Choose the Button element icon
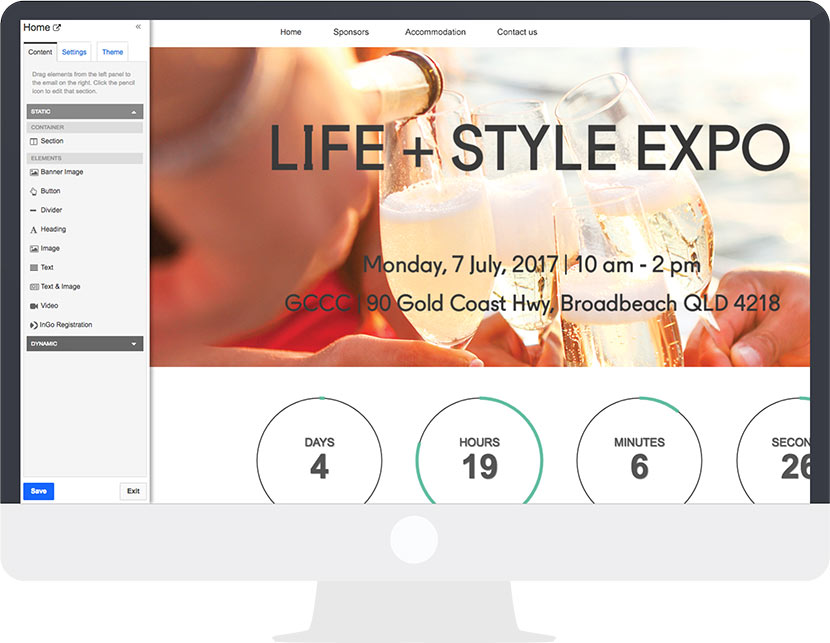This screenshot has height=643, width=830. coord(33,191)
